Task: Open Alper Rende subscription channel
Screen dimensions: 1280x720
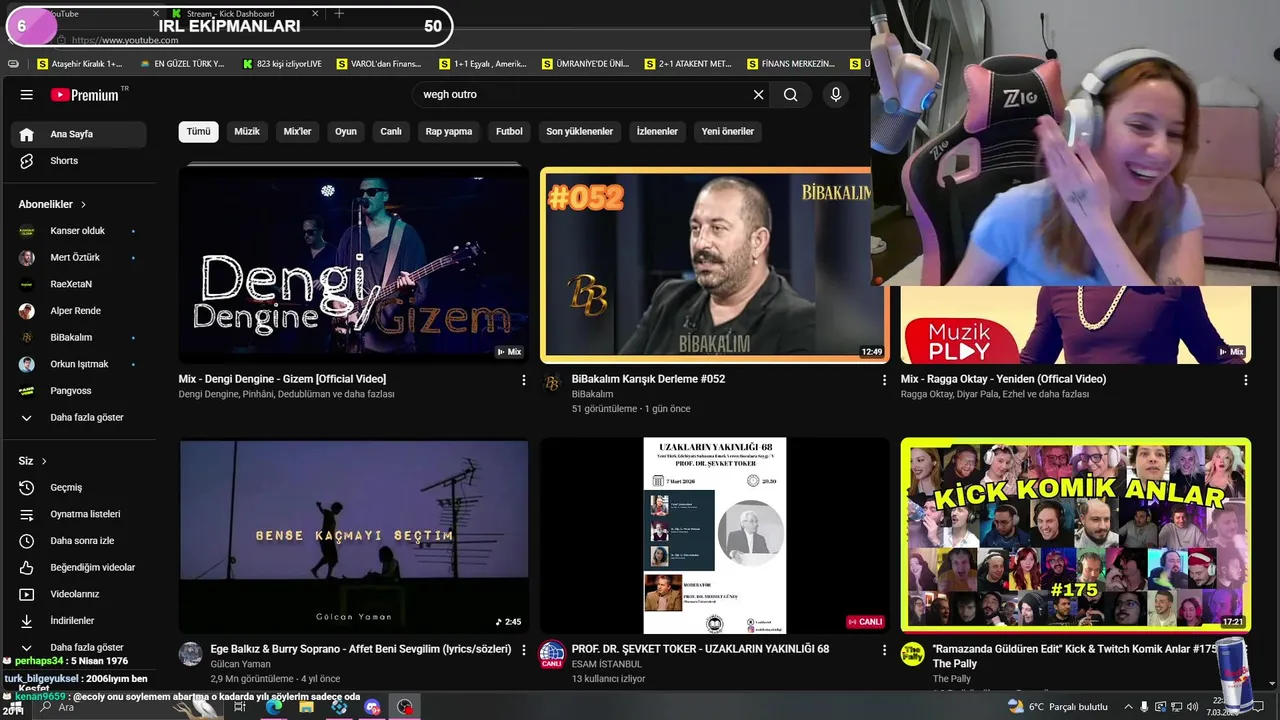Action: click(80, 311)
